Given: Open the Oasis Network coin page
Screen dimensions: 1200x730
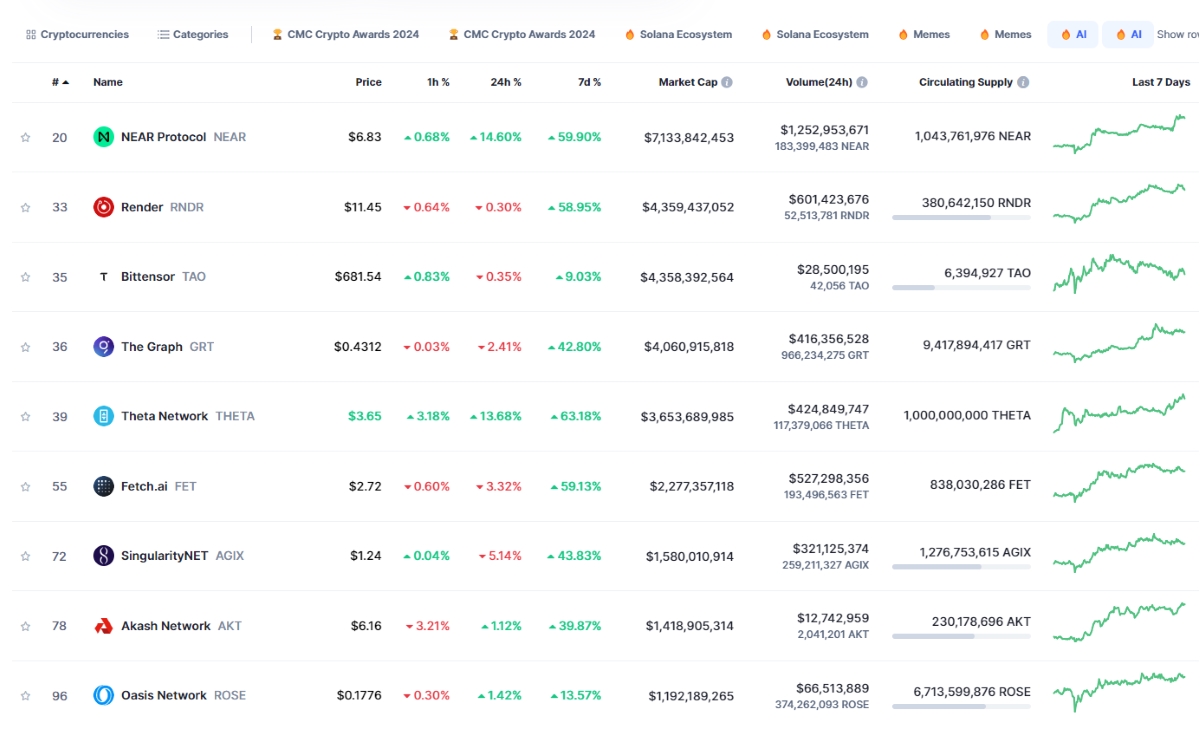Looking at the screenshot, I should click(x=165, y=696).
